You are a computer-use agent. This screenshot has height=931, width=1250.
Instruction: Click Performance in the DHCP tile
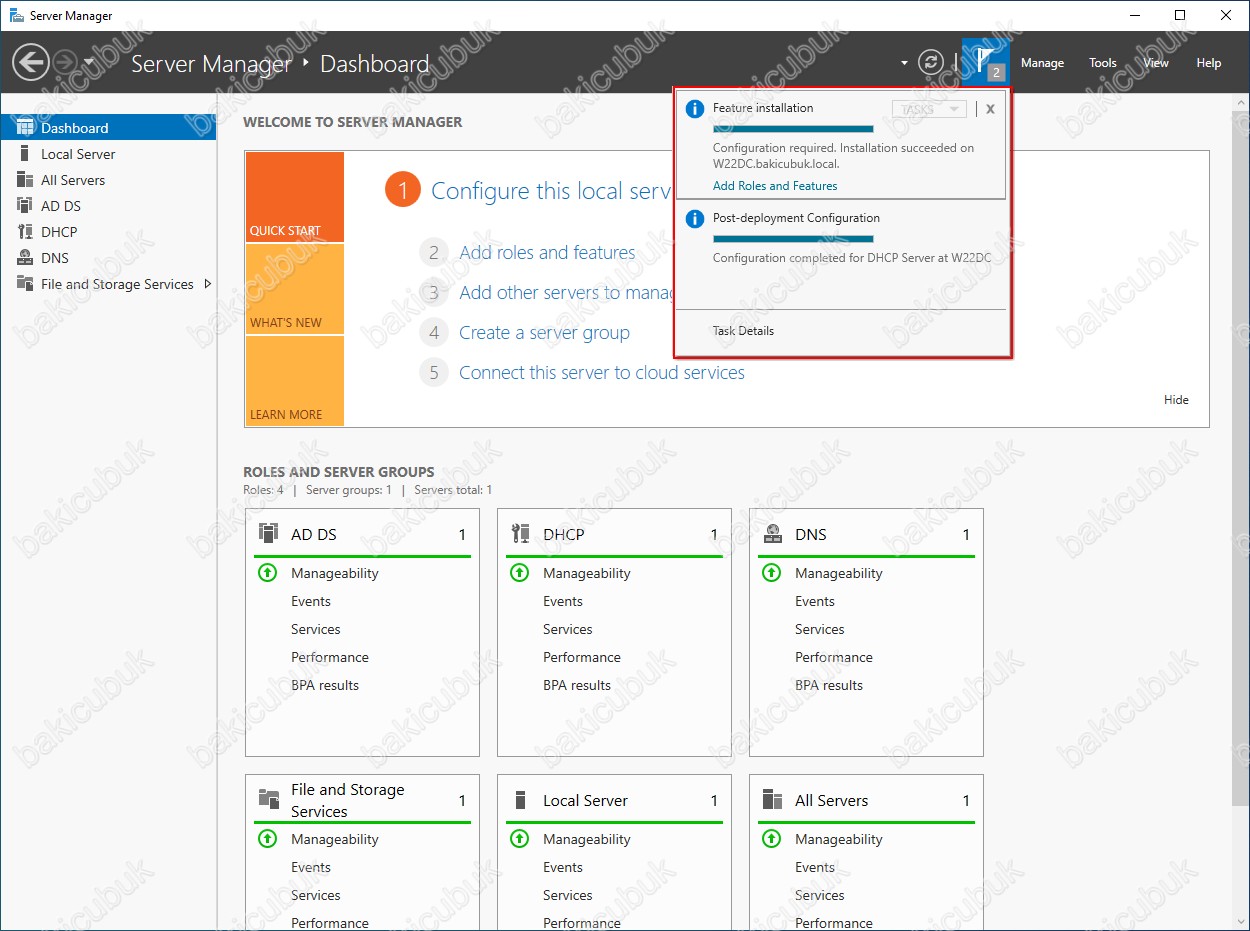coord(582,657)
